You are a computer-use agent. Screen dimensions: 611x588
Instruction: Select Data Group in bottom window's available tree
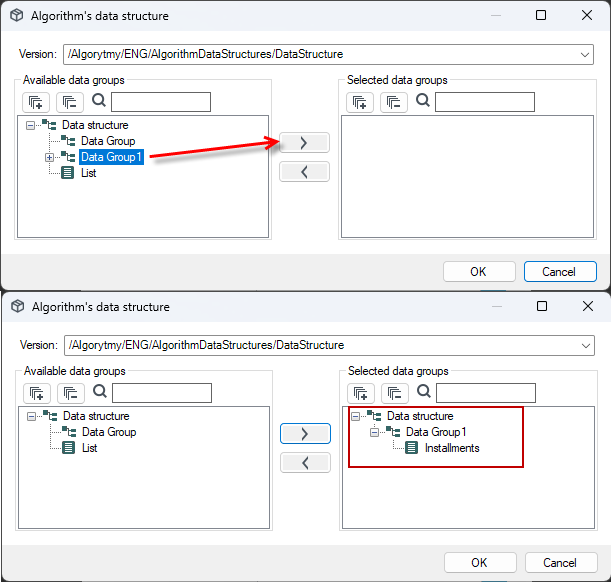point(109,432)
